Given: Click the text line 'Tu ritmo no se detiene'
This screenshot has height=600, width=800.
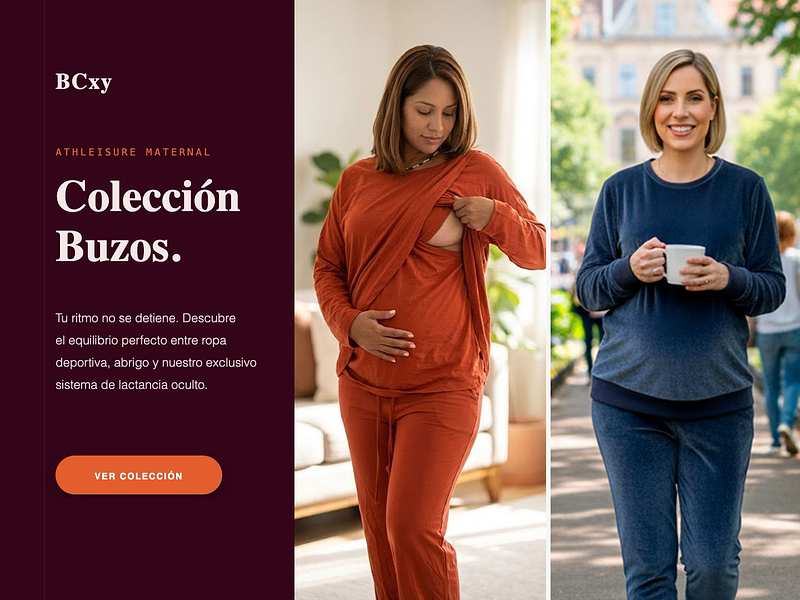Looking at the screenshot, I should click(116, 318).
